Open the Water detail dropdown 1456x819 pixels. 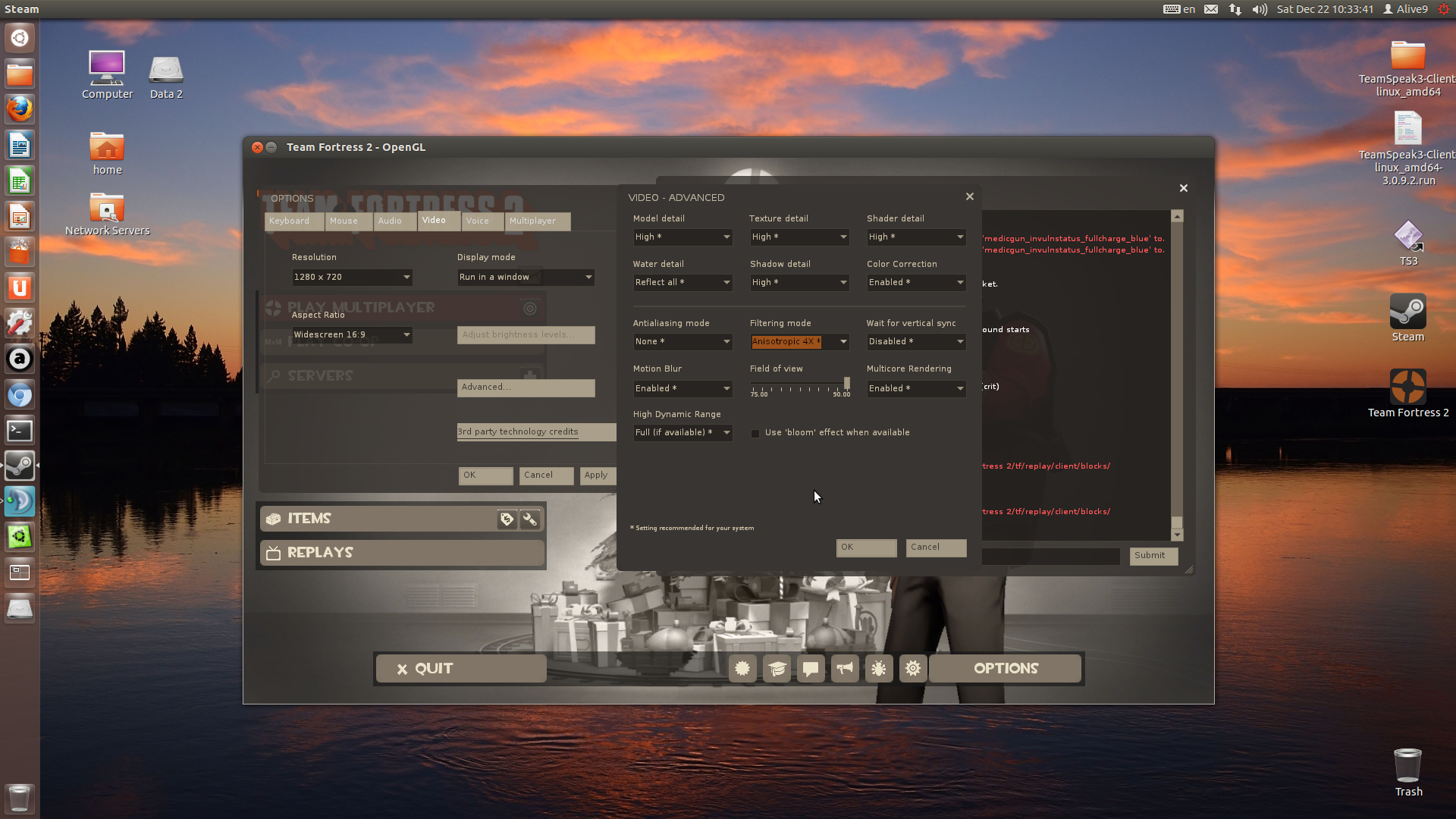coord(682,283)
